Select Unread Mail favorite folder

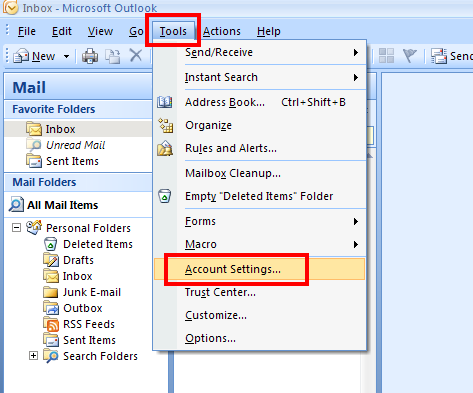[x=75, y=145]
